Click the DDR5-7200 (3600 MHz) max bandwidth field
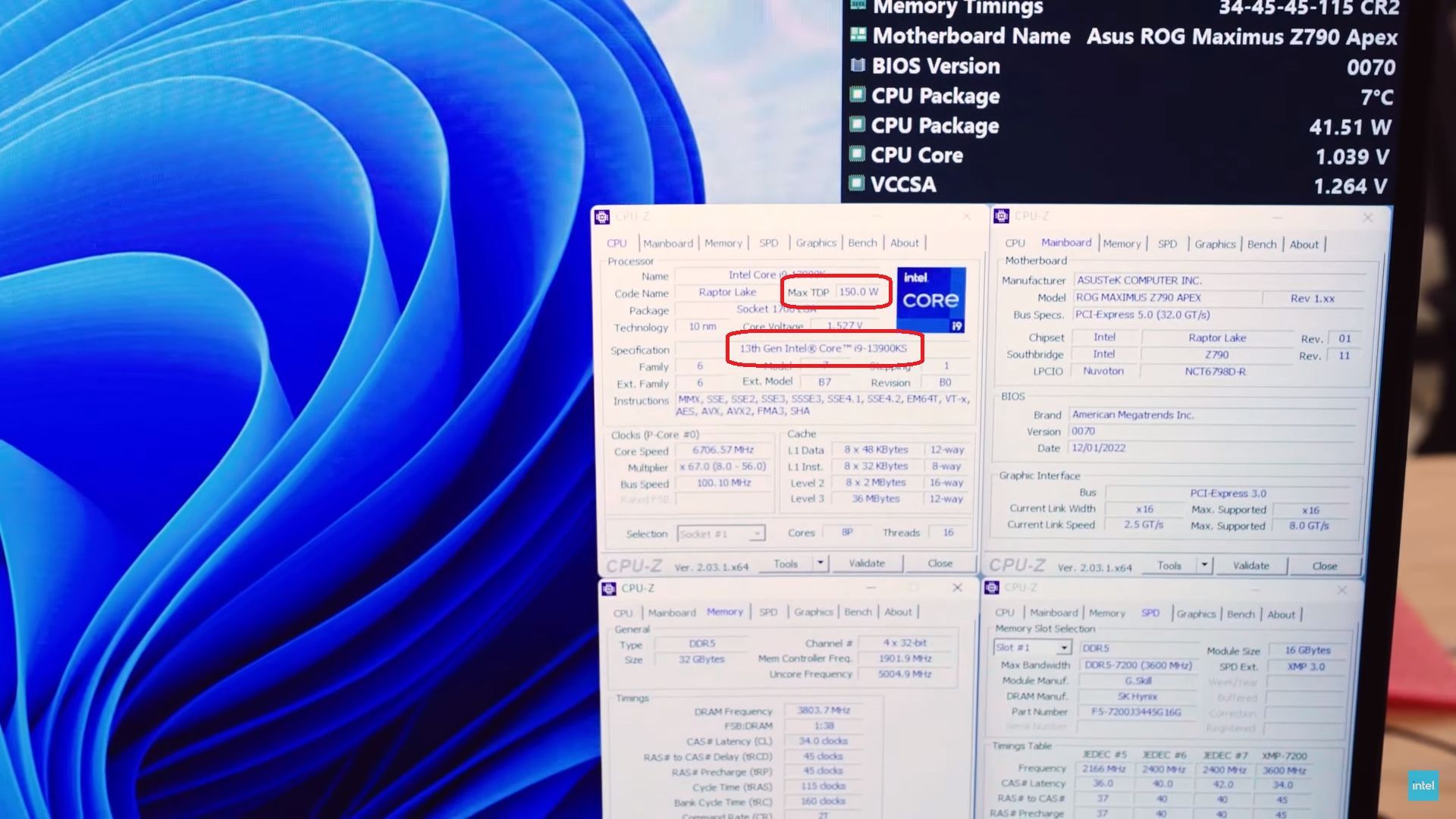Screen dimensions: 1456x819 click(1138, 665)
